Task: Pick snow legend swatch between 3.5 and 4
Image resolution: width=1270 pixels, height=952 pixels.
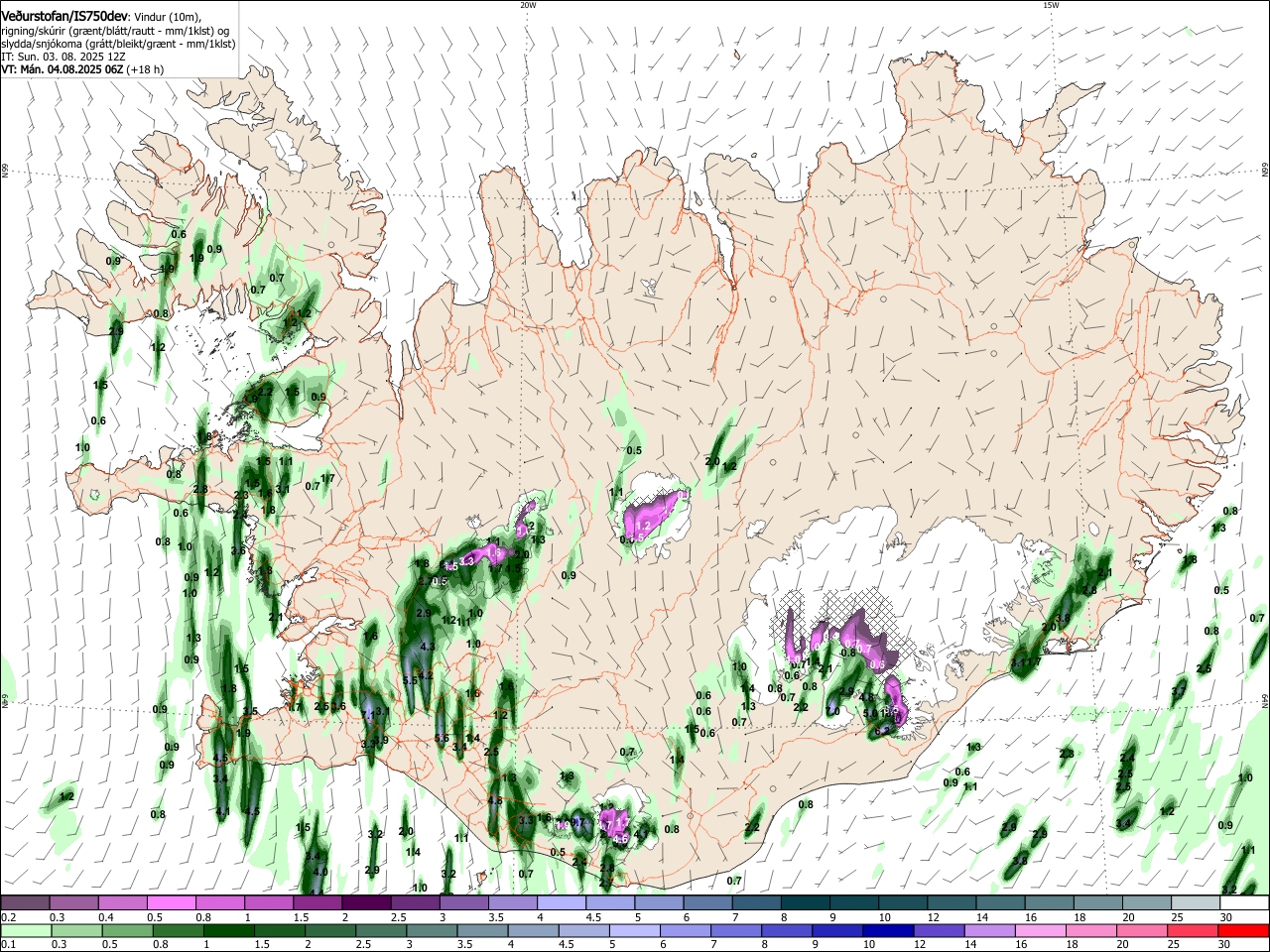Action: coord(513,902)
